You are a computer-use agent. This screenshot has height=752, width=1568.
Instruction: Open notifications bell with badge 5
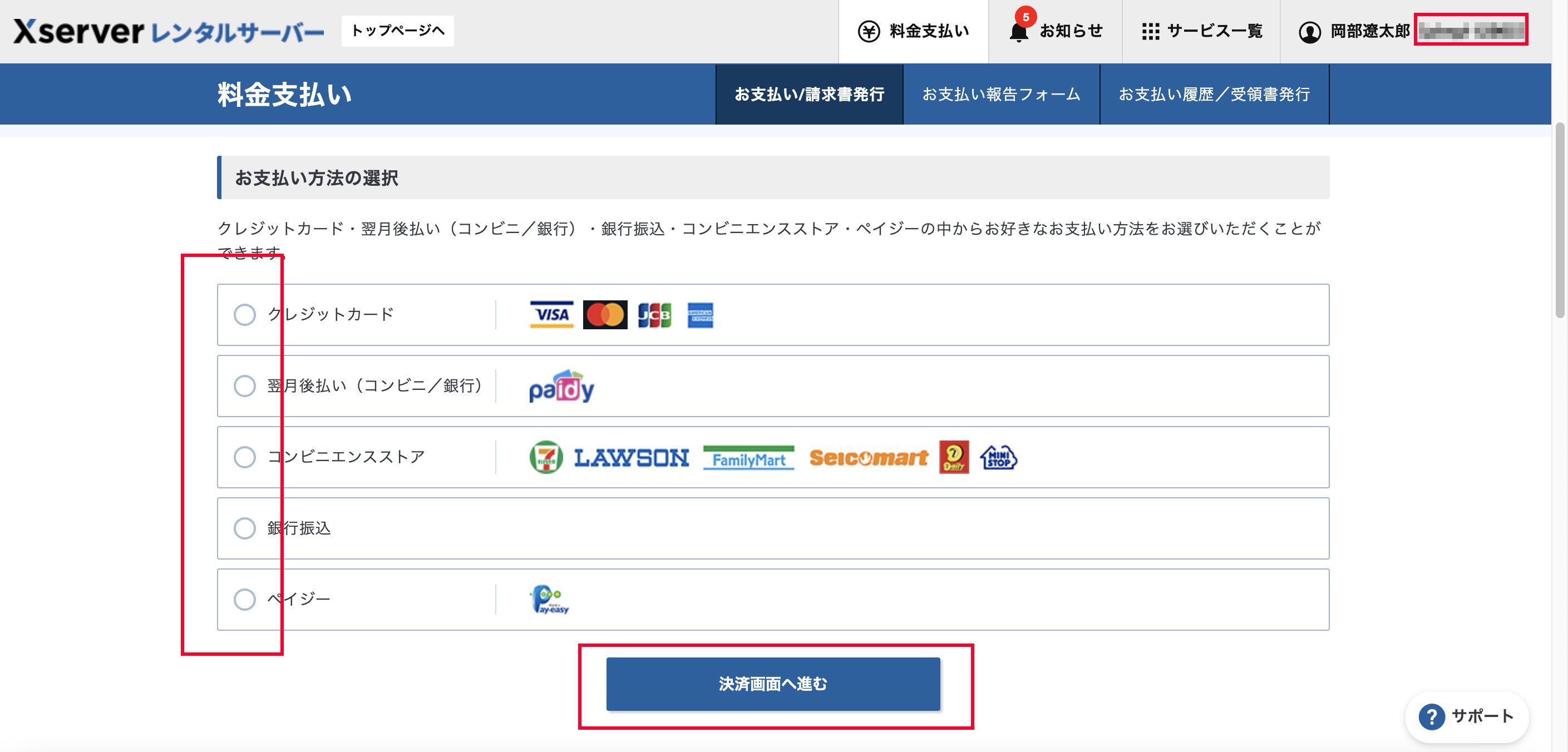1019,31
